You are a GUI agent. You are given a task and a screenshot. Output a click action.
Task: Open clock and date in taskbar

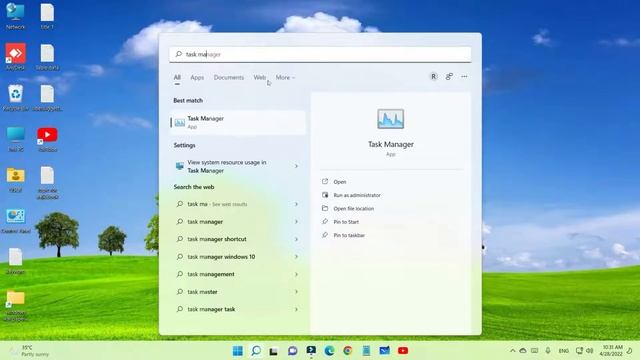tap(611, 351)
